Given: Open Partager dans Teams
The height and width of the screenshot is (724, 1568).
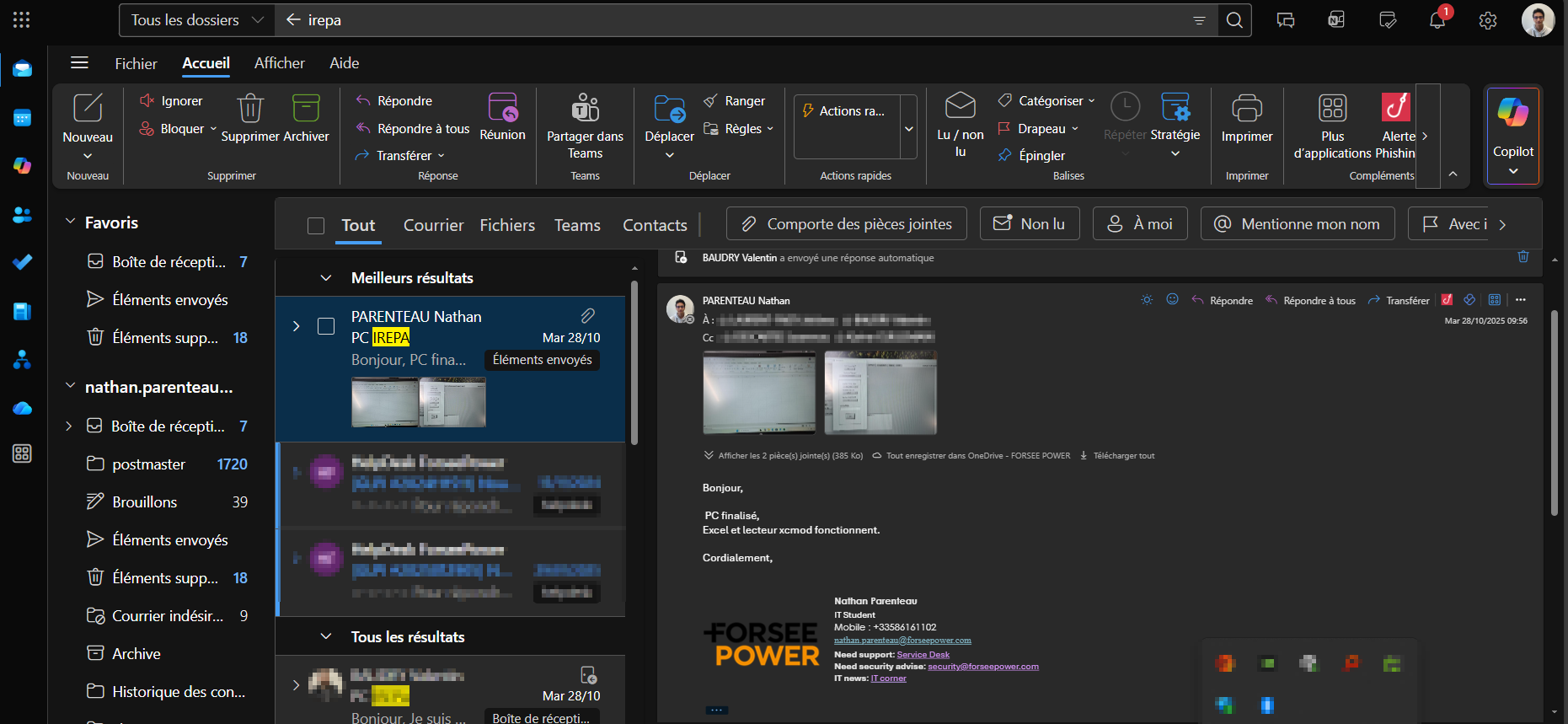Looking at the screenshot, I should pos(585,110).
